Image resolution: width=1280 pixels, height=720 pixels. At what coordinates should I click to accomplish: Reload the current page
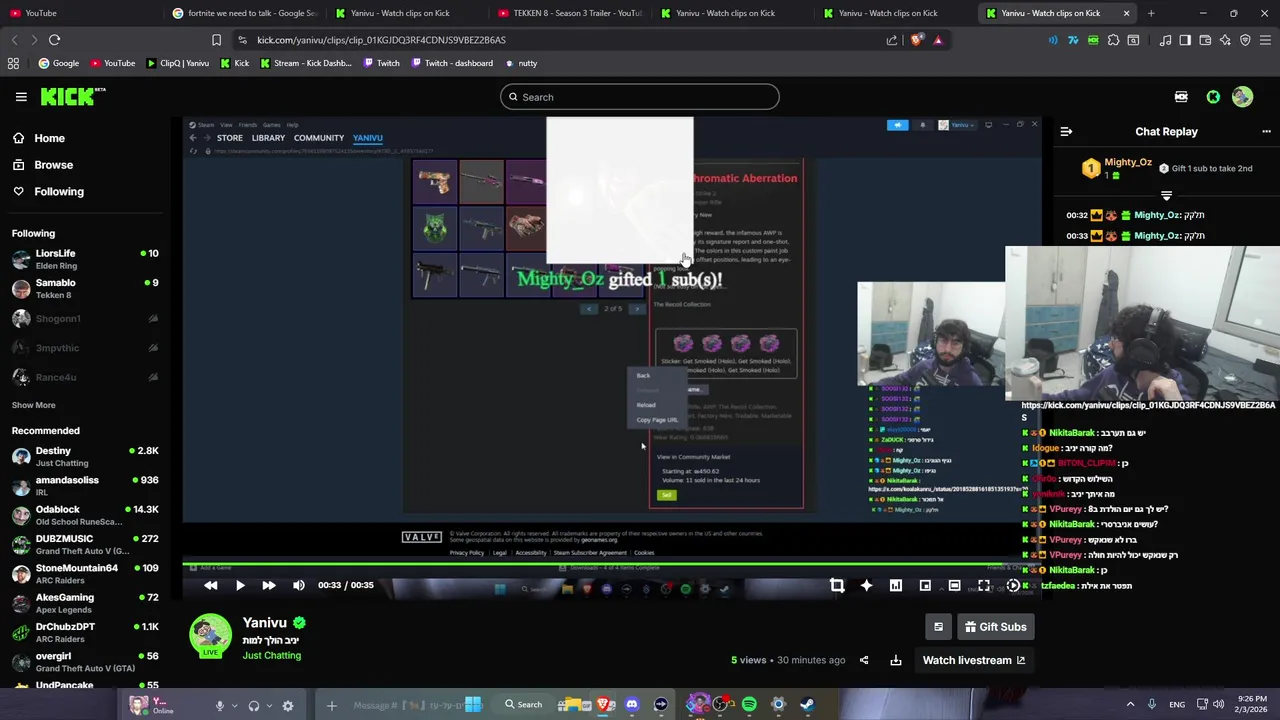pos(54,40)
